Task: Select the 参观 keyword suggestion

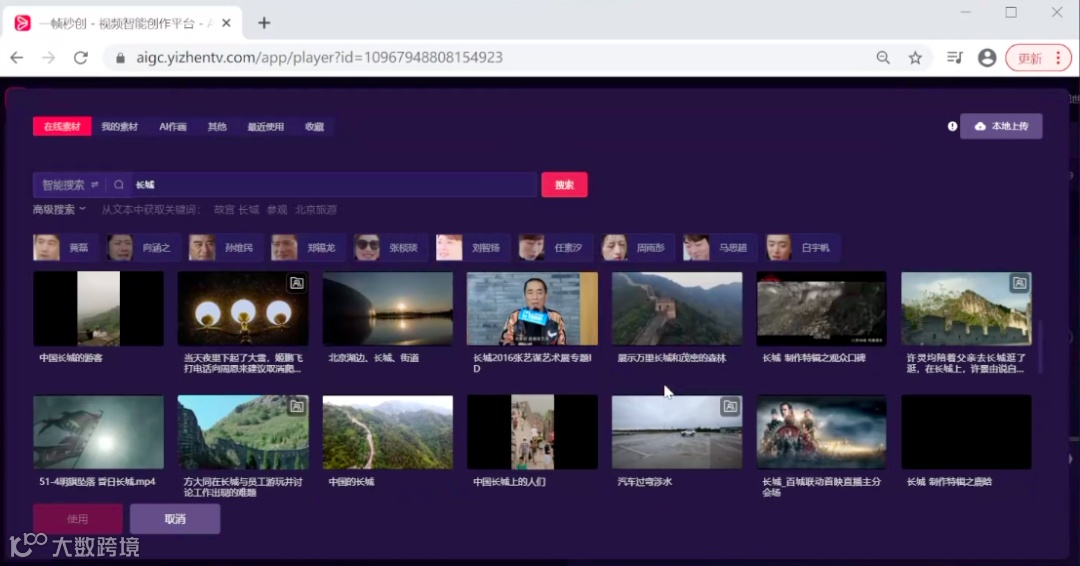Action: (x=277, y=209)
